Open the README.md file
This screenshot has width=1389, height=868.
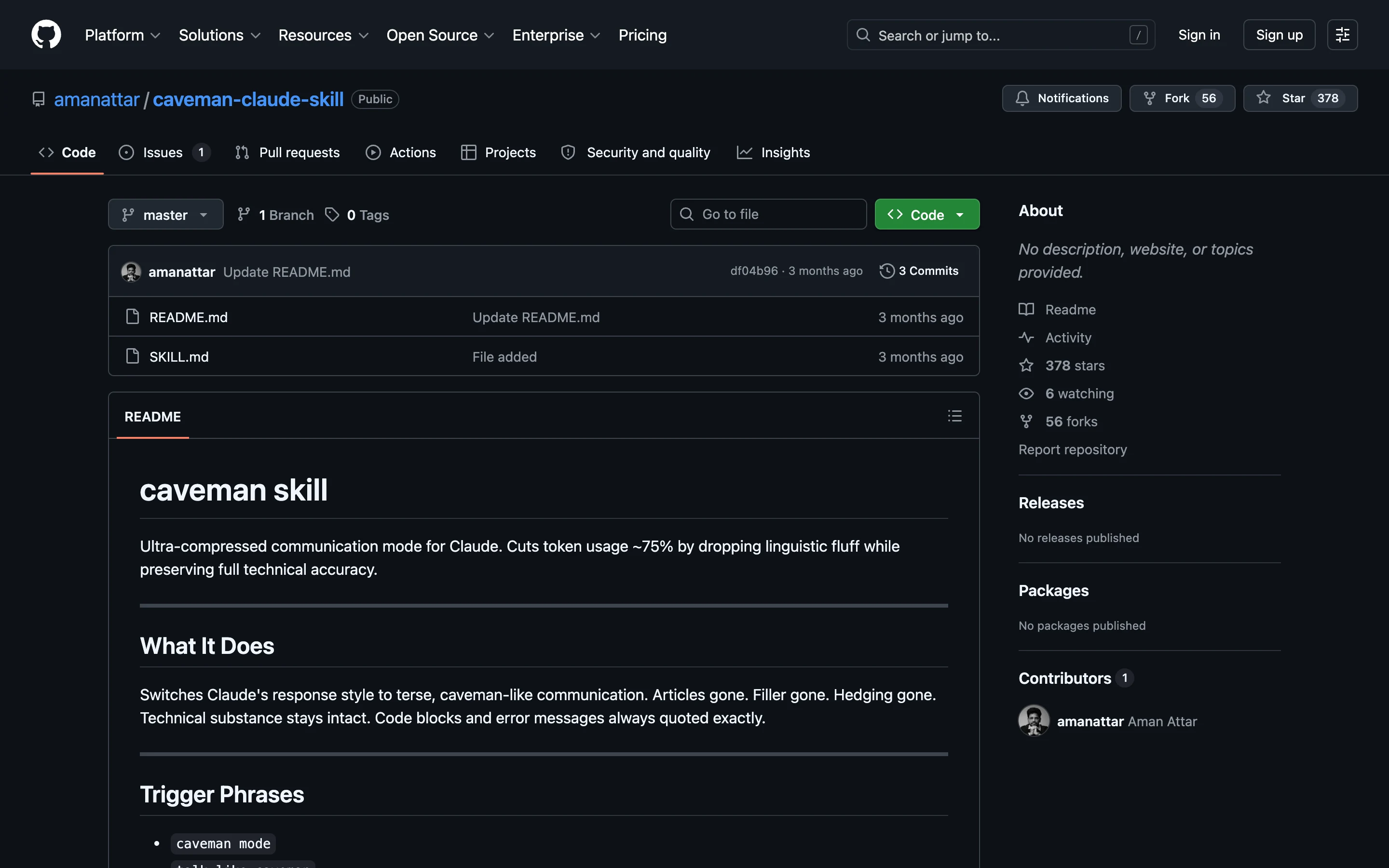[188, 317]
